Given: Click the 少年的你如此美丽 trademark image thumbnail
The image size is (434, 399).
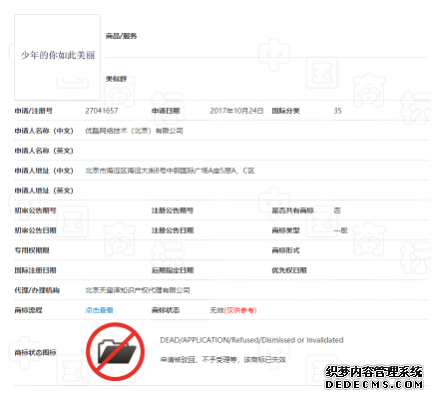Looking at the screenshot, I should [x=57, y=57].
